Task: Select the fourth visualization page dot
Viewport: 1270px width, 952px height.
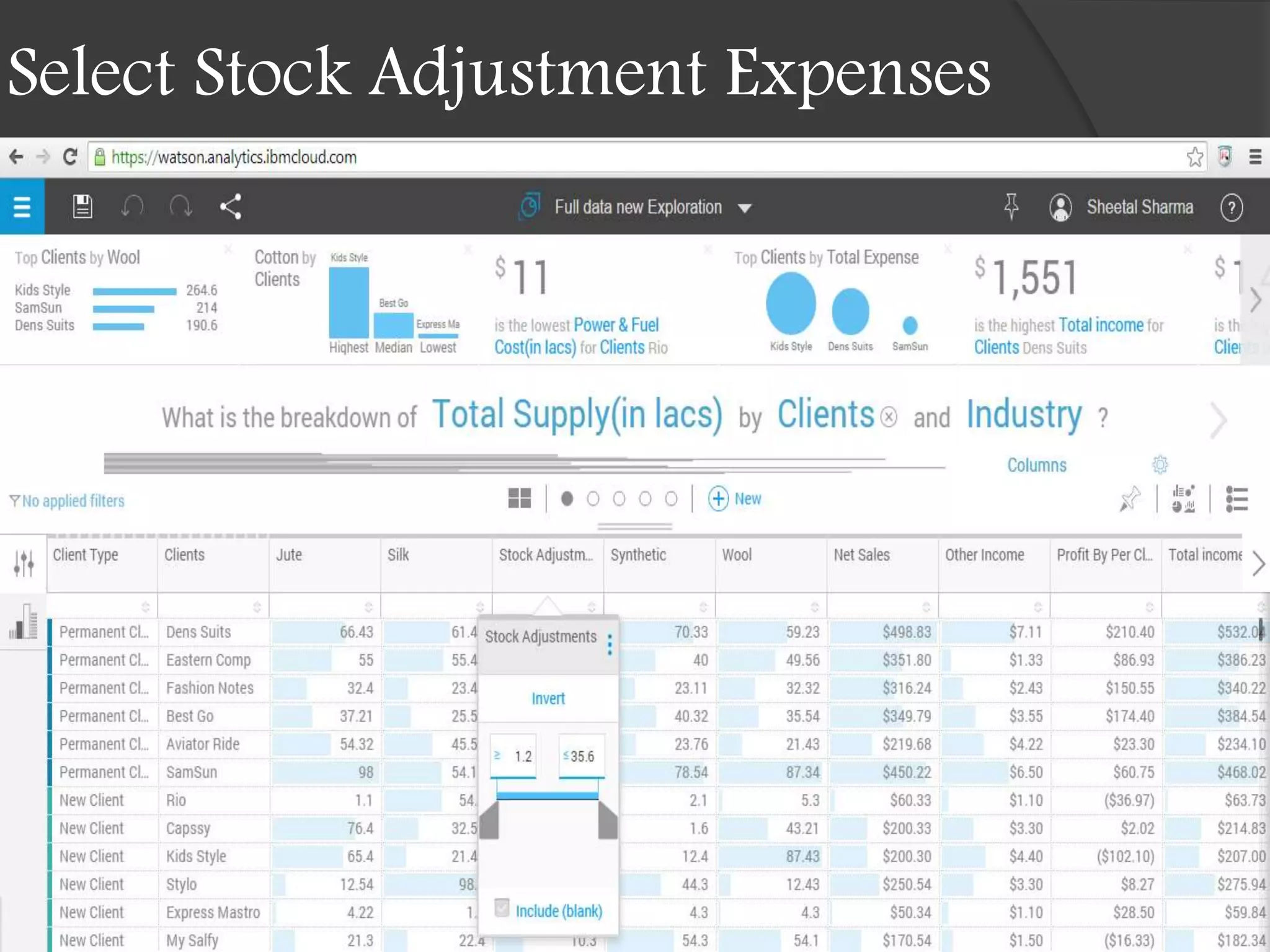Action: click(x=645, y=499)
